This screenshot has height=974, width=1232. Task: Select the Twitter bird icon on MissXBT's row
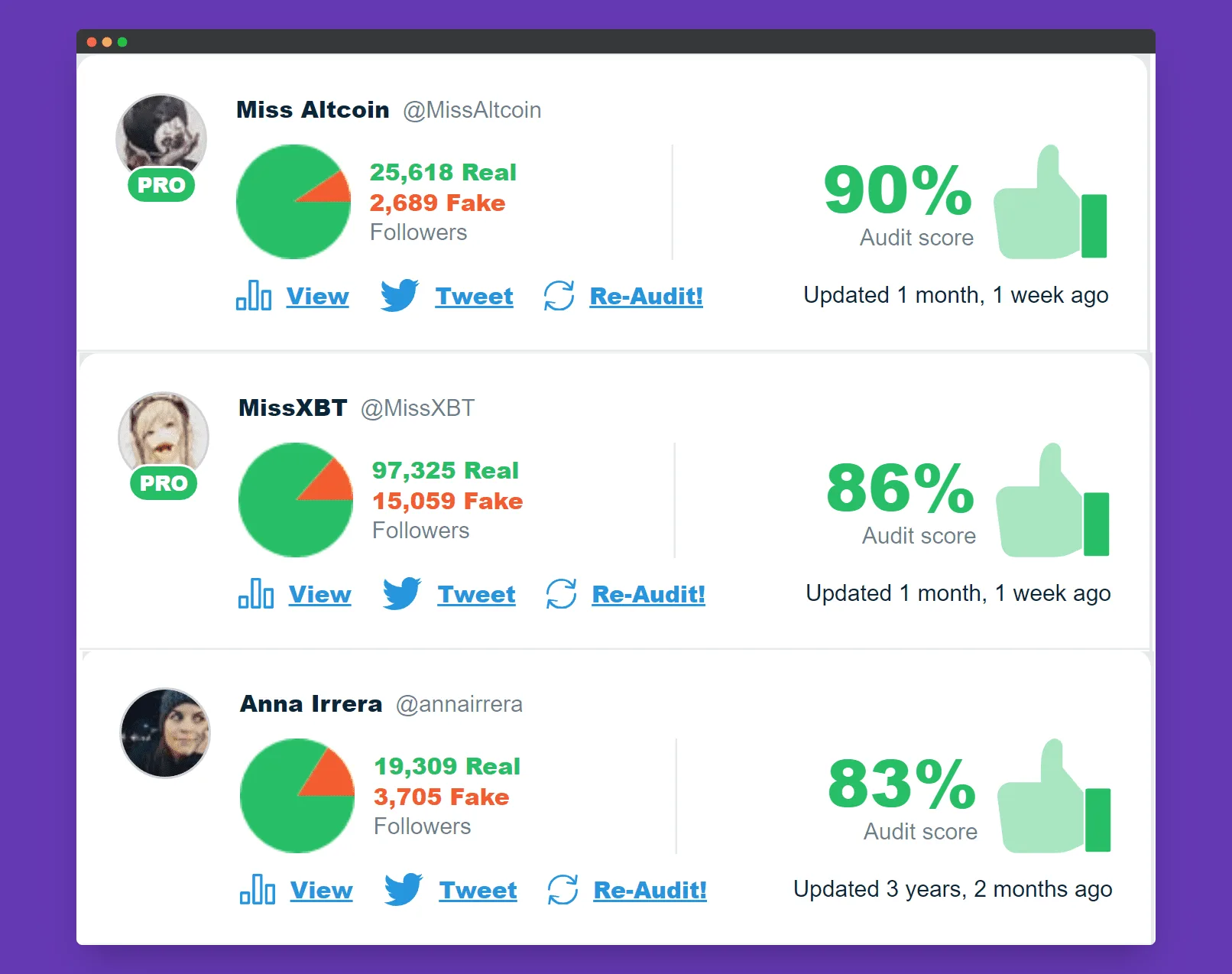pos(400,594)
